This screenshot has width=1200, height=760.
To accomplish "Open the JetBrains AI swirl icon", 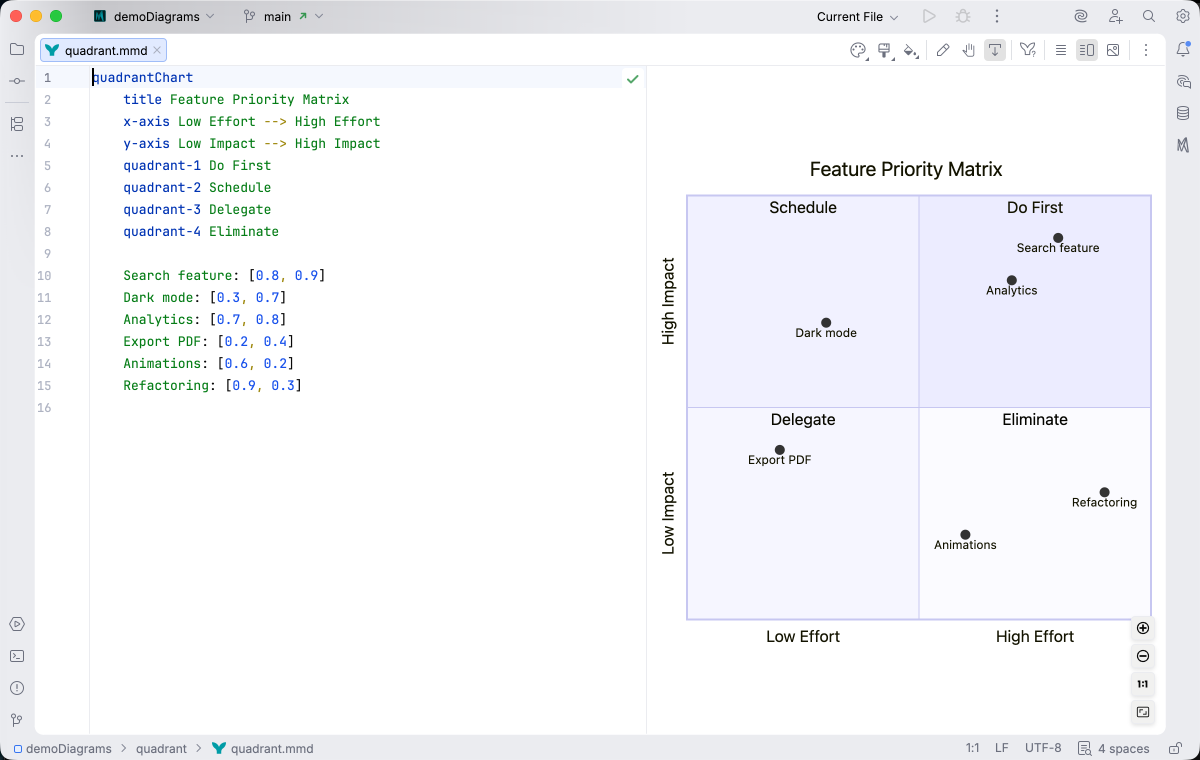I will pyautogui.click(x=1081, y=16).
